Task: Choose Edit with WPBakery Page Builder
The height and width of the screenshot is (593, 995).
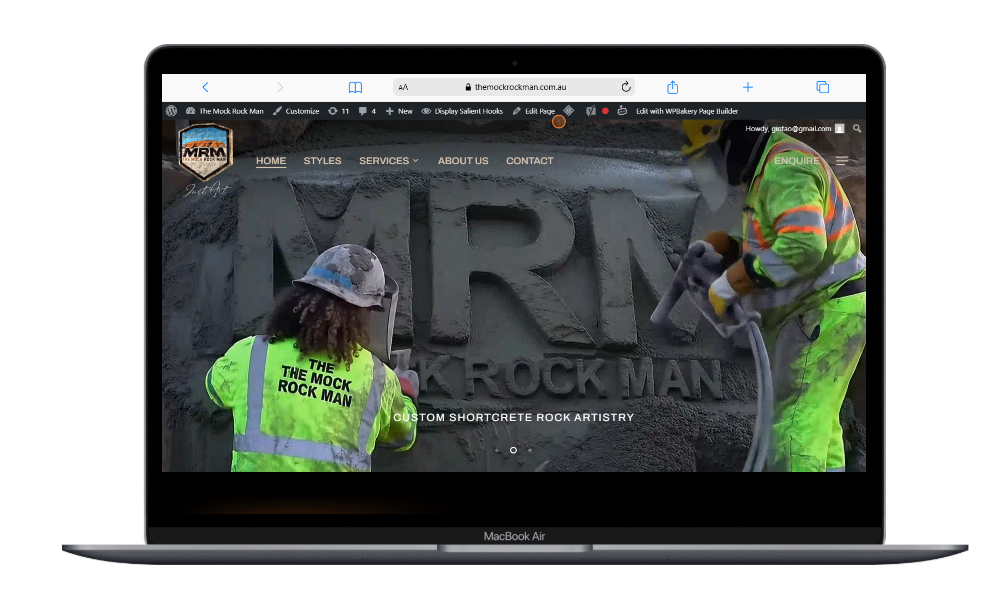Action: pyautogui.click(x=687, y=111)
